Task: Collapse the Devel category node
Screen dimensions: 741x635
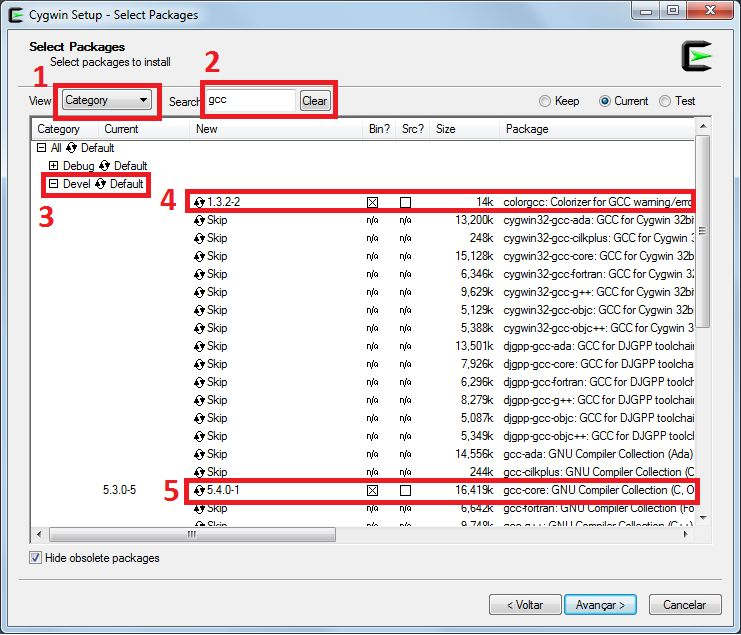Action: tap(53, 184)
